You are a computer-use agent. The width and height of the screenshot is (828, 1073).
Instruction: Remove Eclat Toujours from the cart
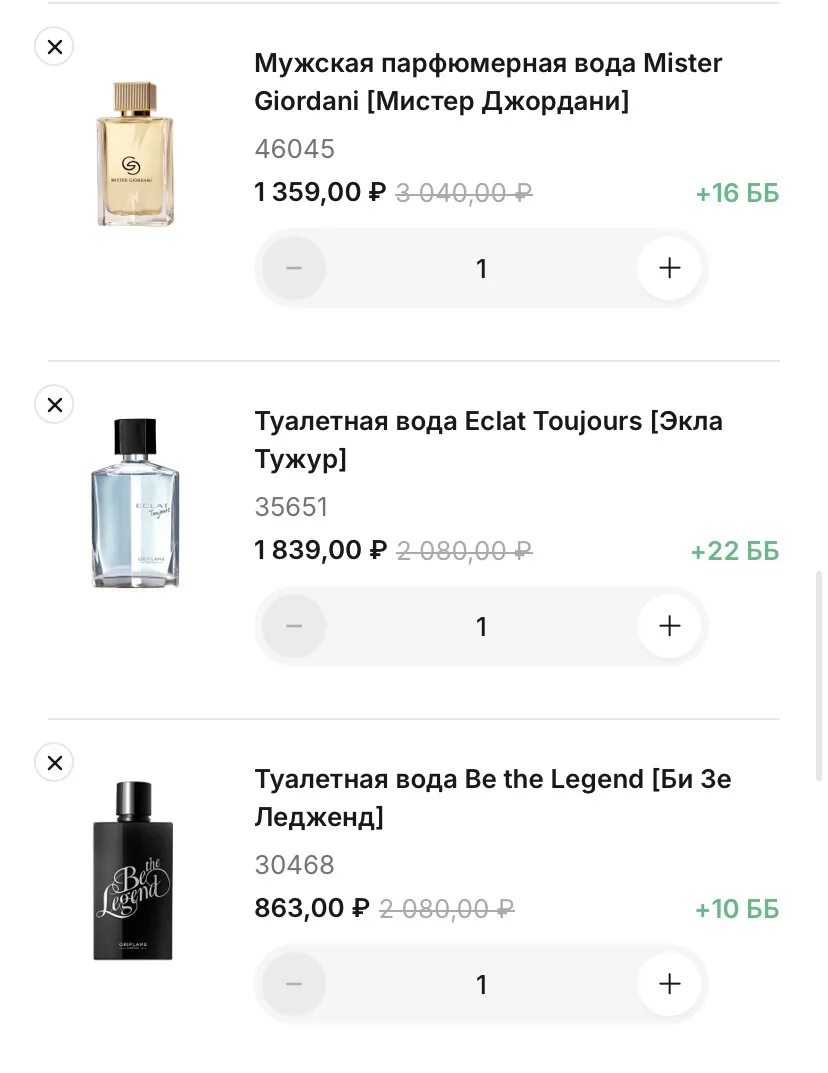pyautogui.click(x=54, y=404)
